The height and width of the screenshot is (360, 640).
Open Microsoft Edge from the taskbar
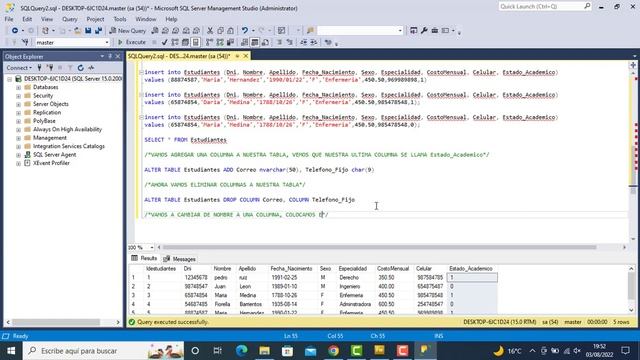point(242,351)
